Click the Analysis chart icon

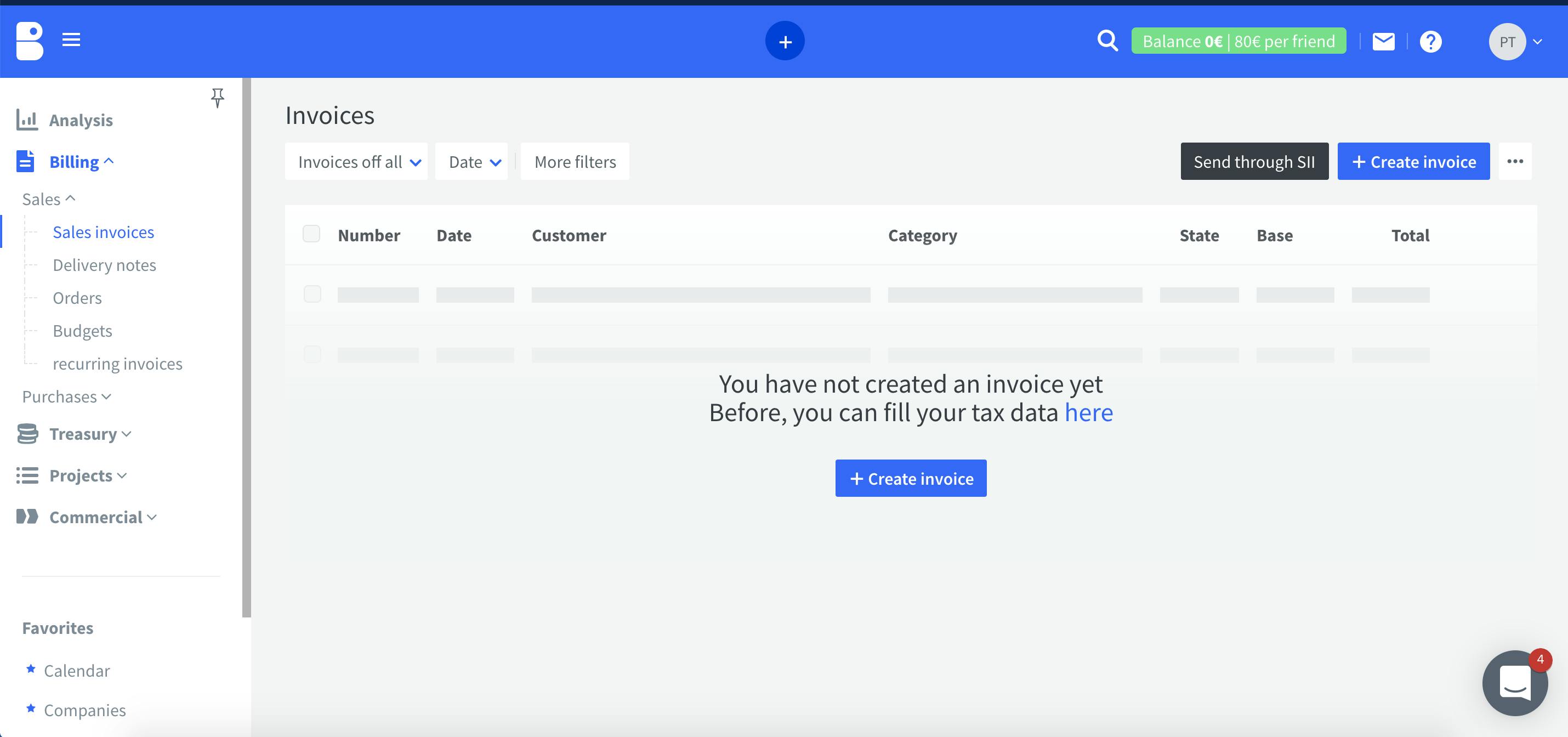coord(27,120)
